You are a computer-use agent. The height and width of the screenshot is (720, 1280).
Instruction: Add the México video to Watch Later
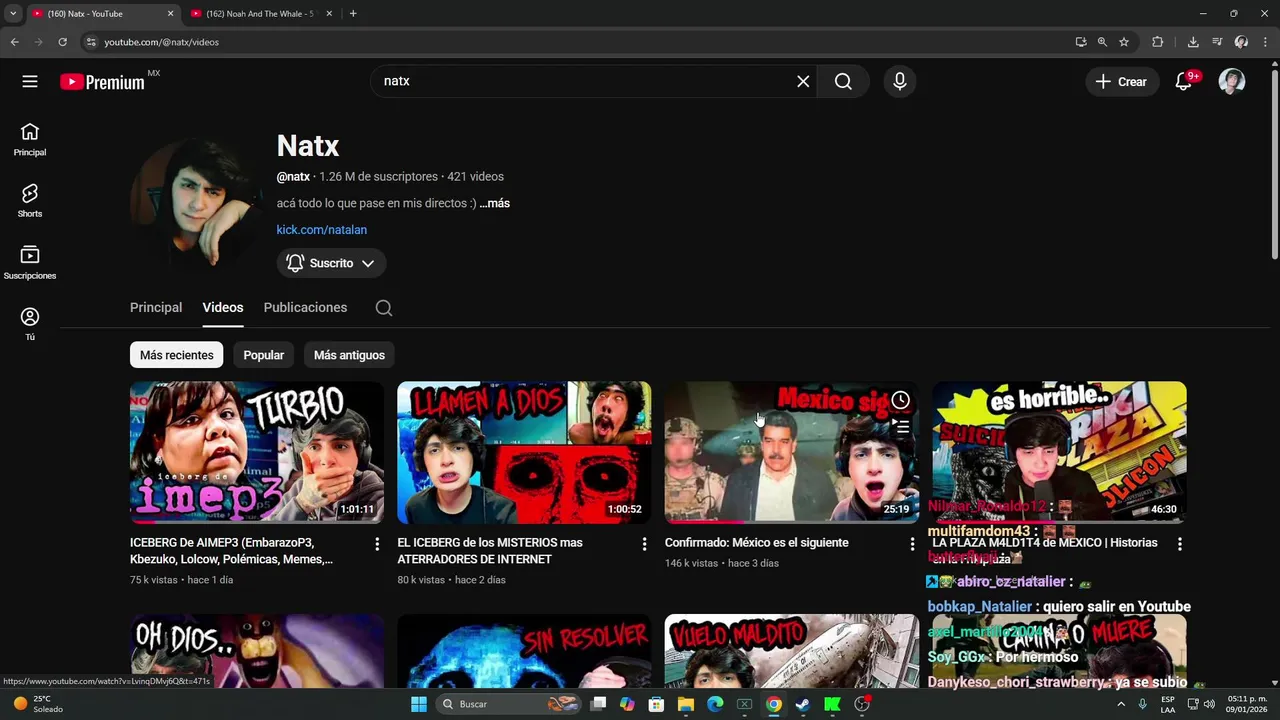901,401
